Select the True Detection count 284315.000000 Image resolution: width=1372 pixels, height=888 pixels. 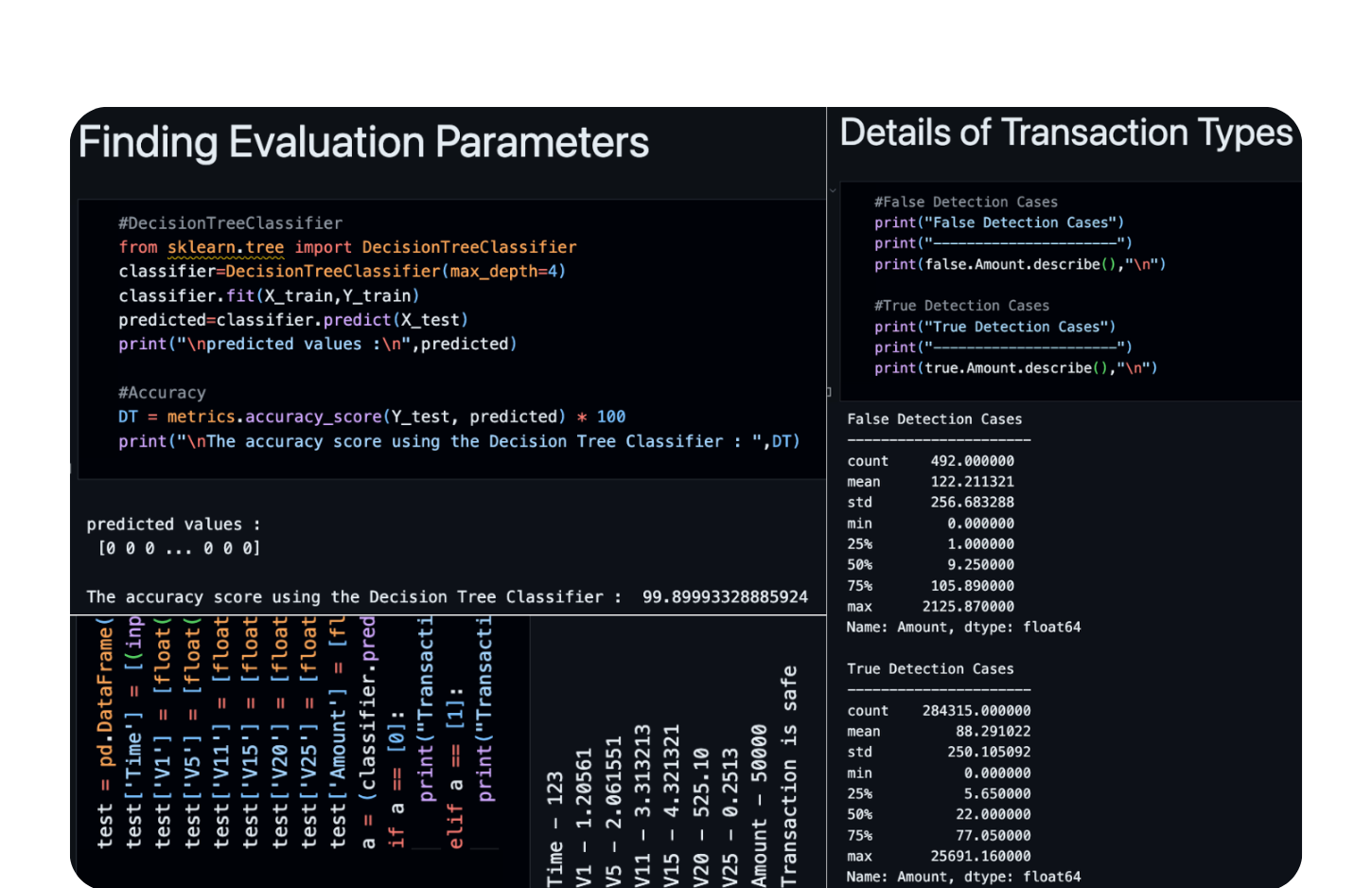(x=976, y=711)
